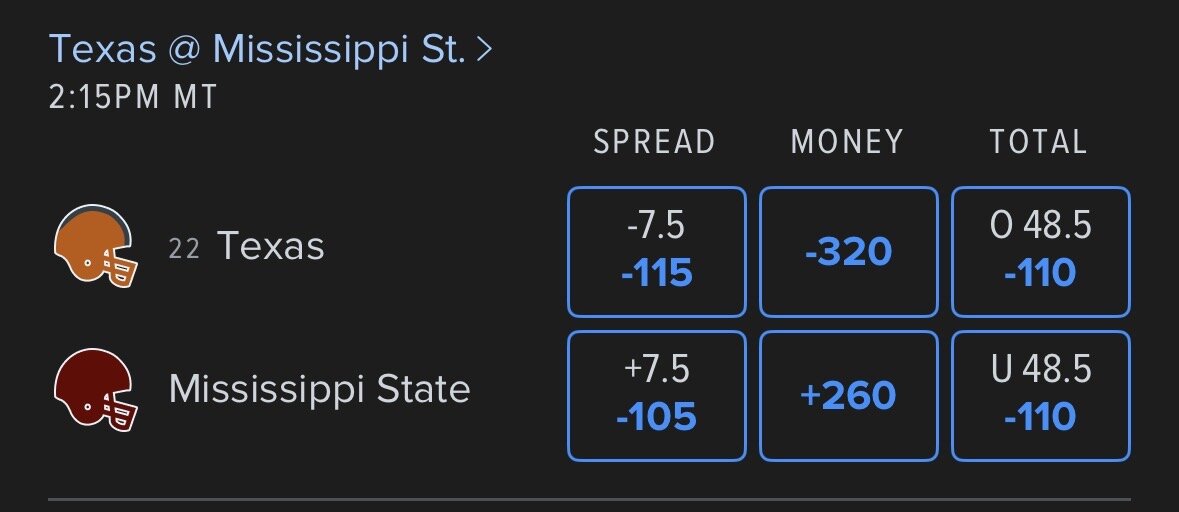Click the SPREAD column header

(x=654, y=142)
